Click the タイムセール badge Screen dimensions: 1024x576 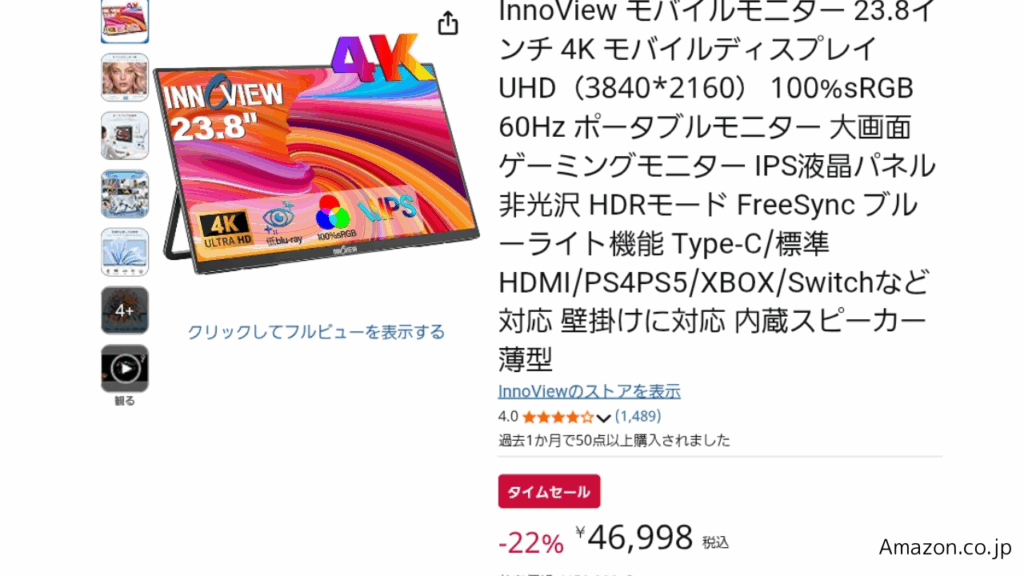[x=549, y=491]
